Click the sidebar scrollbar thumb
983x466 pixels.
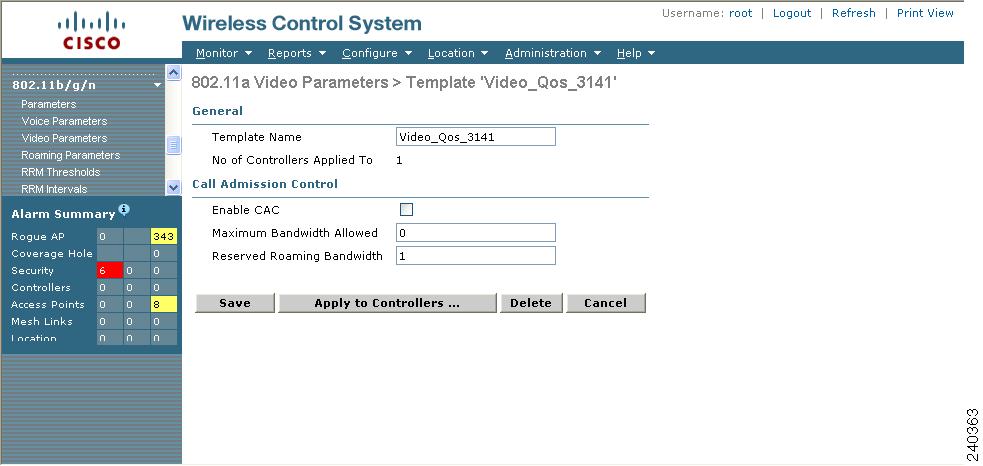[174, 146]
